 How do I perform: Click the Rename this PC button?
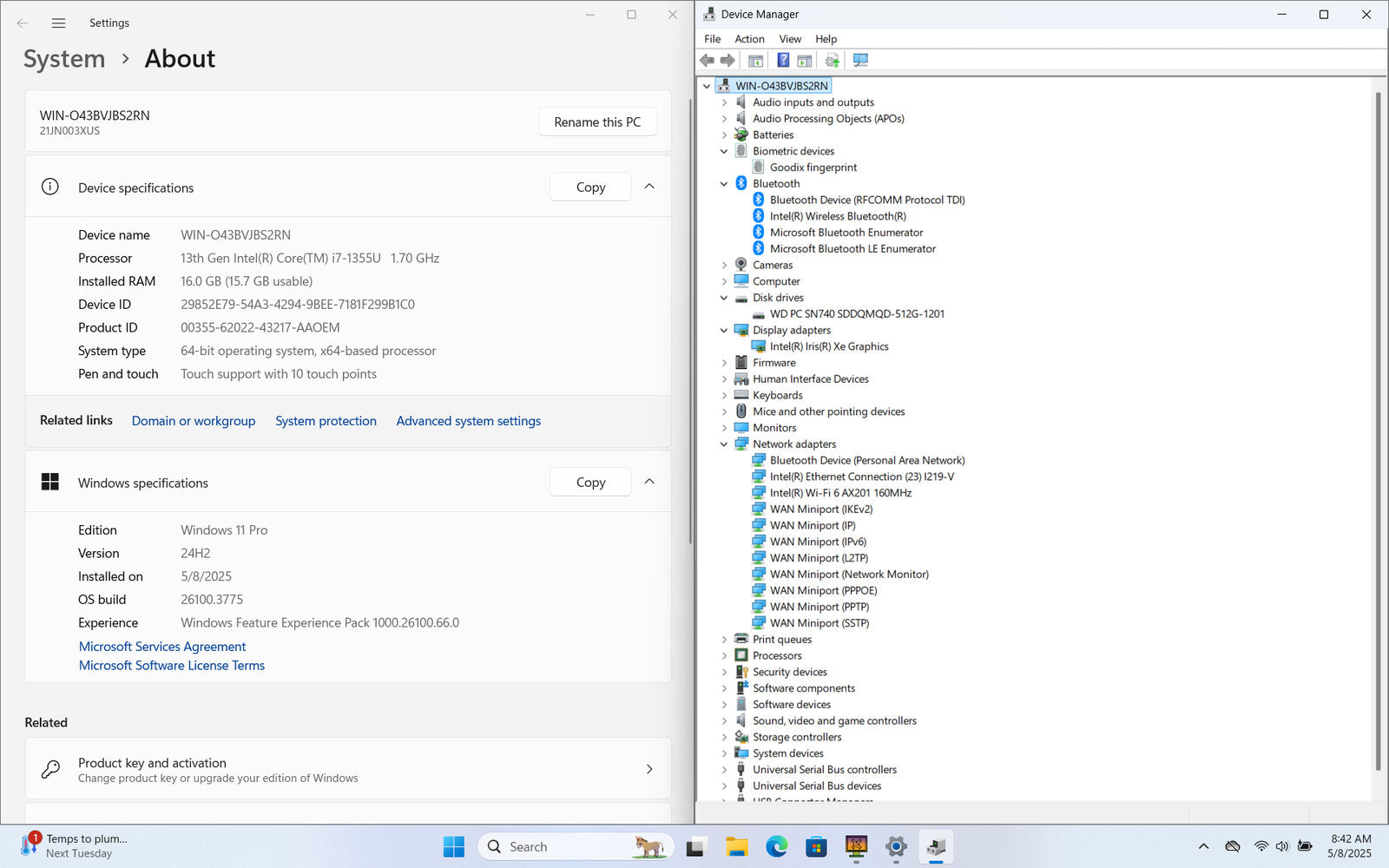pyautogui.click(x=597, y=122)
